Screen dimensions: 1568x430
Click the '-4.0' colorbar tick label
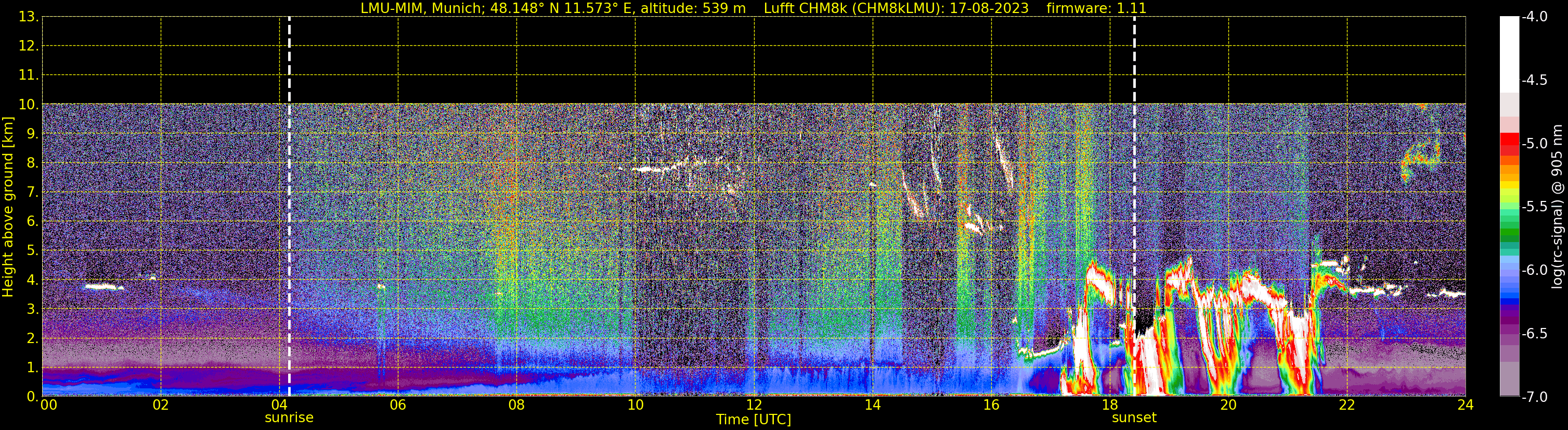click(1534, 17)
